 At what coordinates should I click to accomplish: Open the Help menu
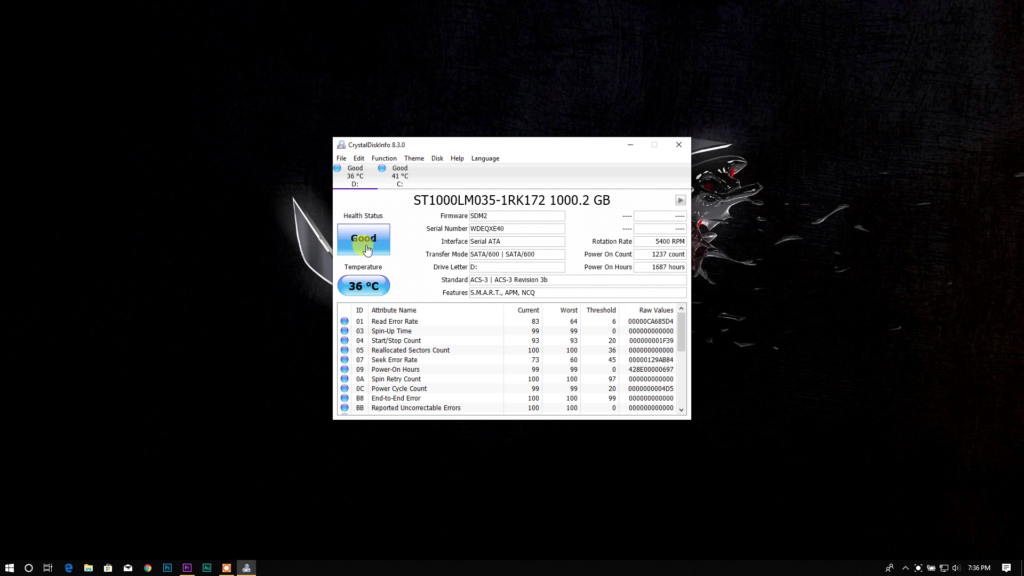coord(457,158)
